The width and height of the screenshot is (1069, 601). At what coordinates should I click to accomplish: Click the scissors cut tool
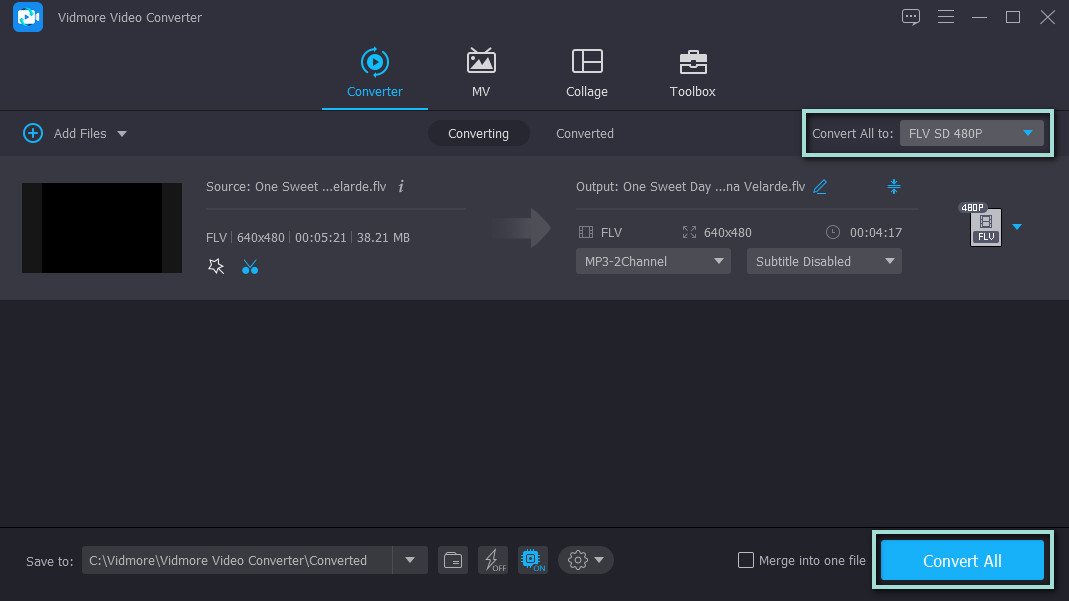coord(250,266)
